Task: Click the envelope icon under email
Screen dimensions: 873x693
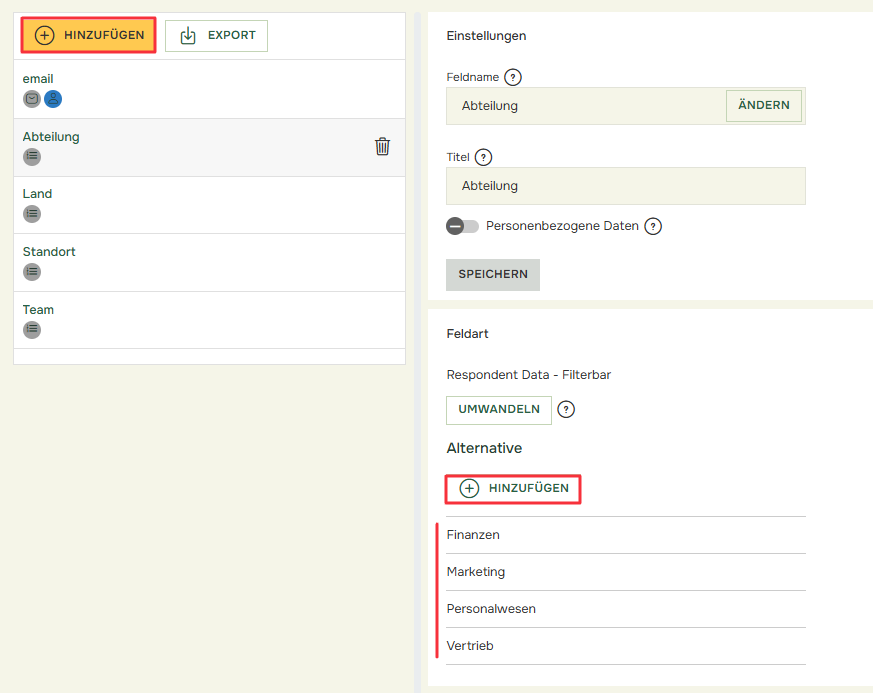Action: (32, 99)
